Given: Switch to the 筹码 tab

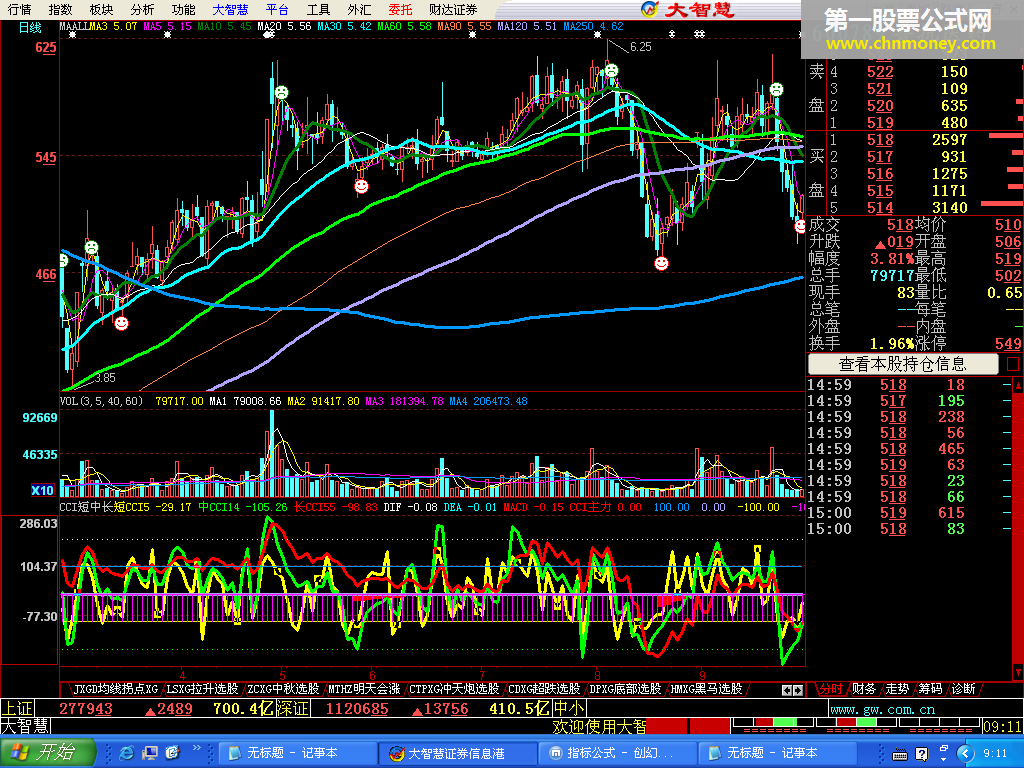Looking at the screenshot, I should [x=931, y=689].
